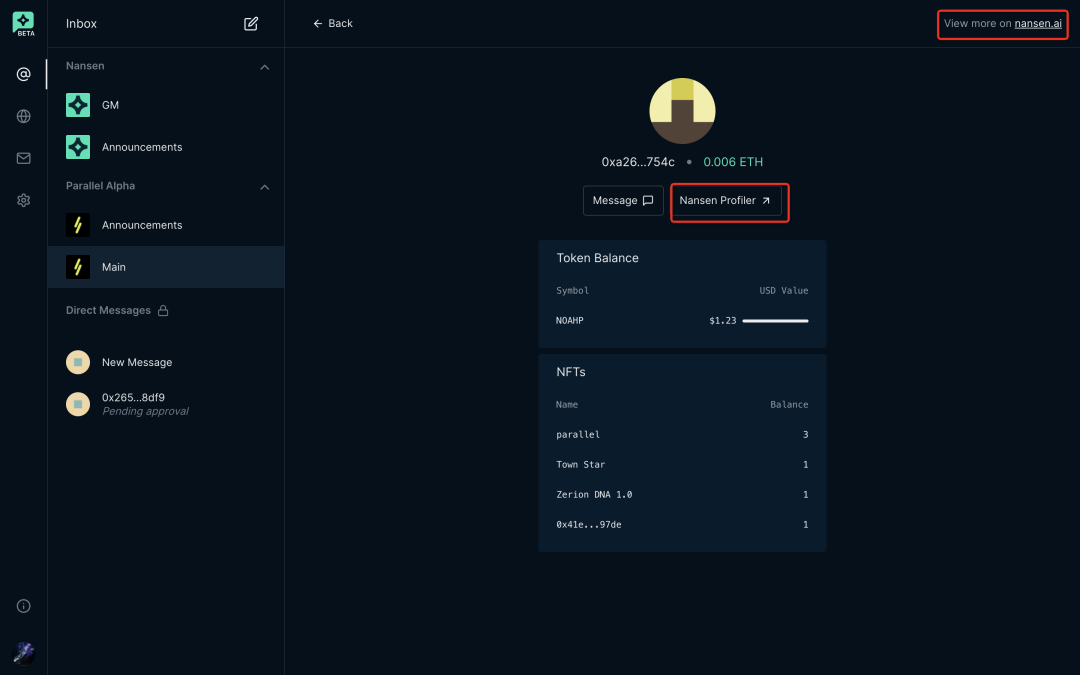Image resolution: width=1080 pixels, height=675 pixels.
Task: Open settings via the gear icon
Action: [x=23, y=200]
